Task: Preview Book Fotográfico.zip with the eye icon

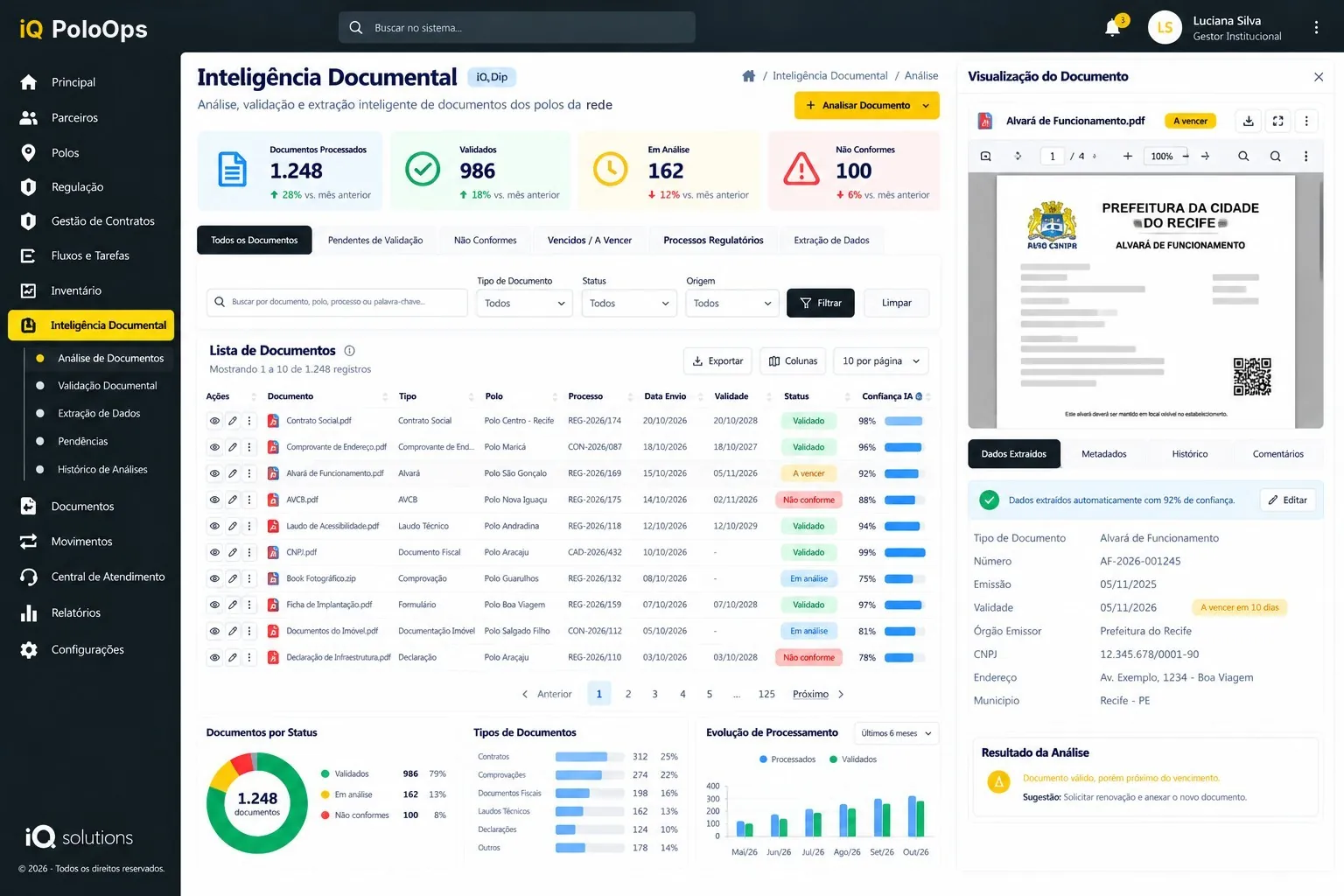Action: (x=214, y=578)
